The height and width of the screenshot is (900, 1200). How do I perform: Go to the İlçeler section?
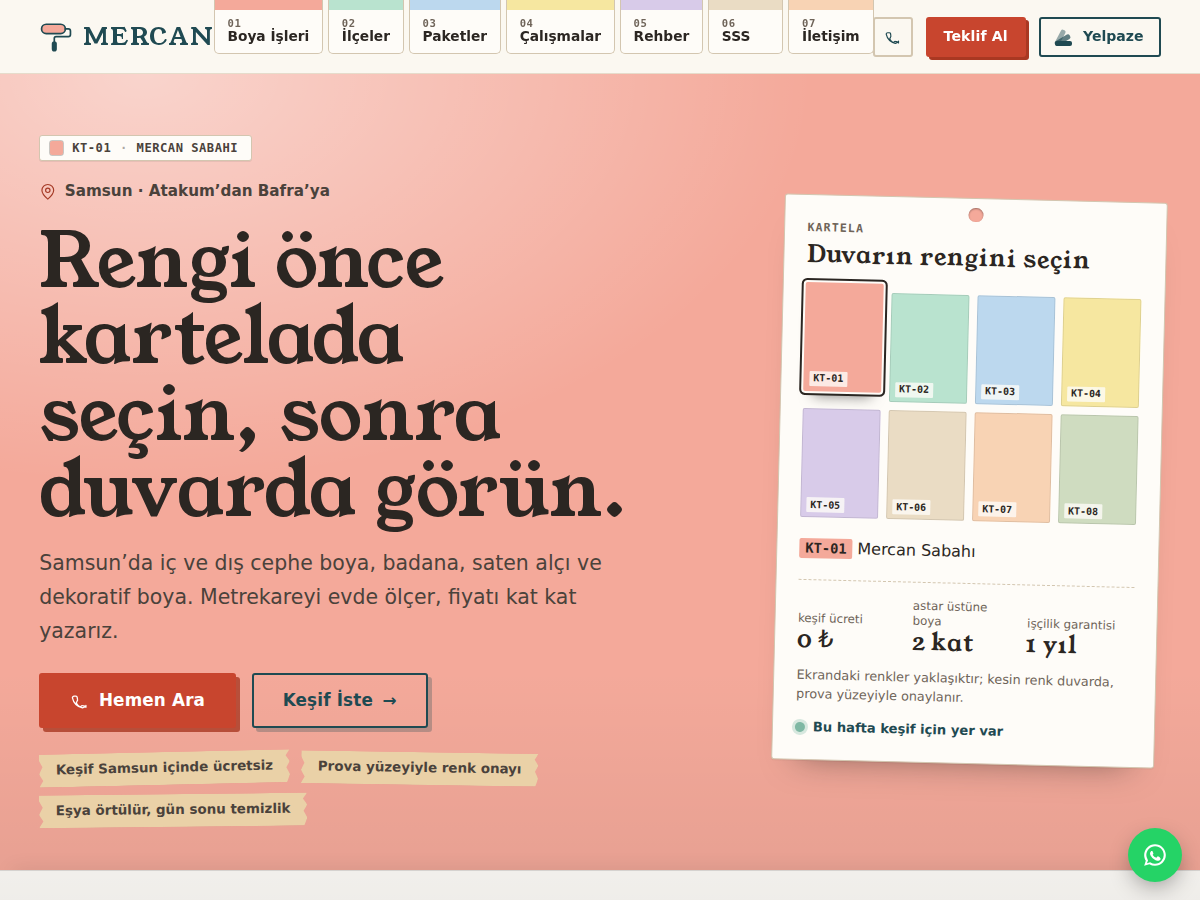click(366, 27)
